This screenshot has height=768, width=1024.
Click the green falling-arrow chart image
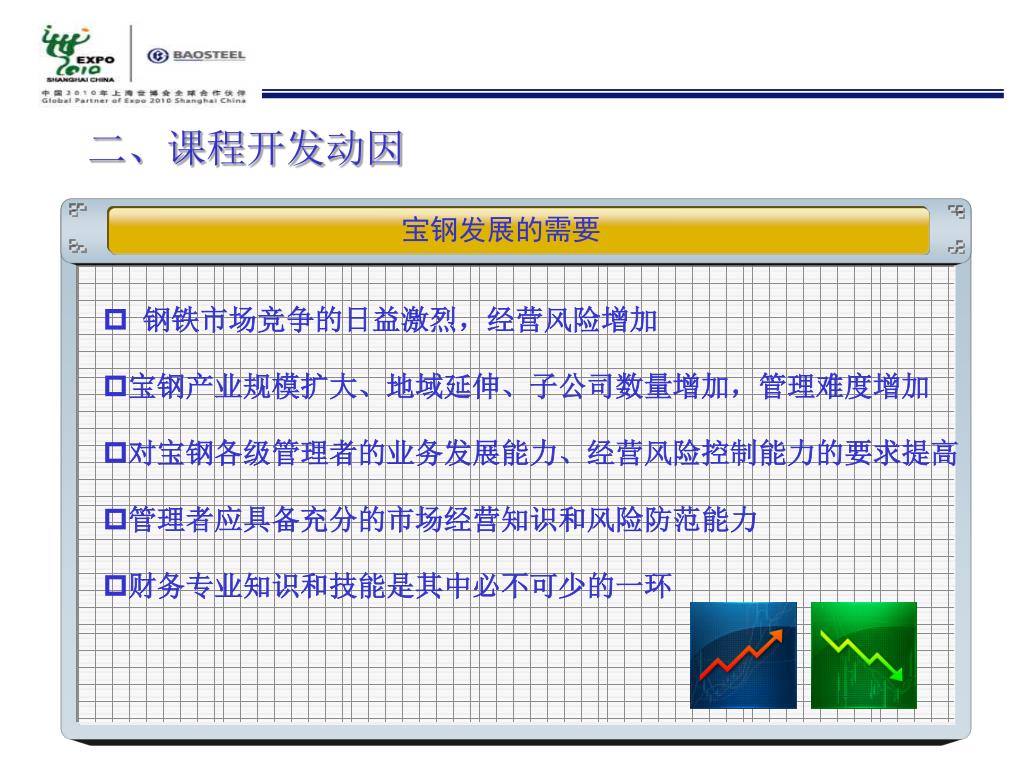point(863,655)
